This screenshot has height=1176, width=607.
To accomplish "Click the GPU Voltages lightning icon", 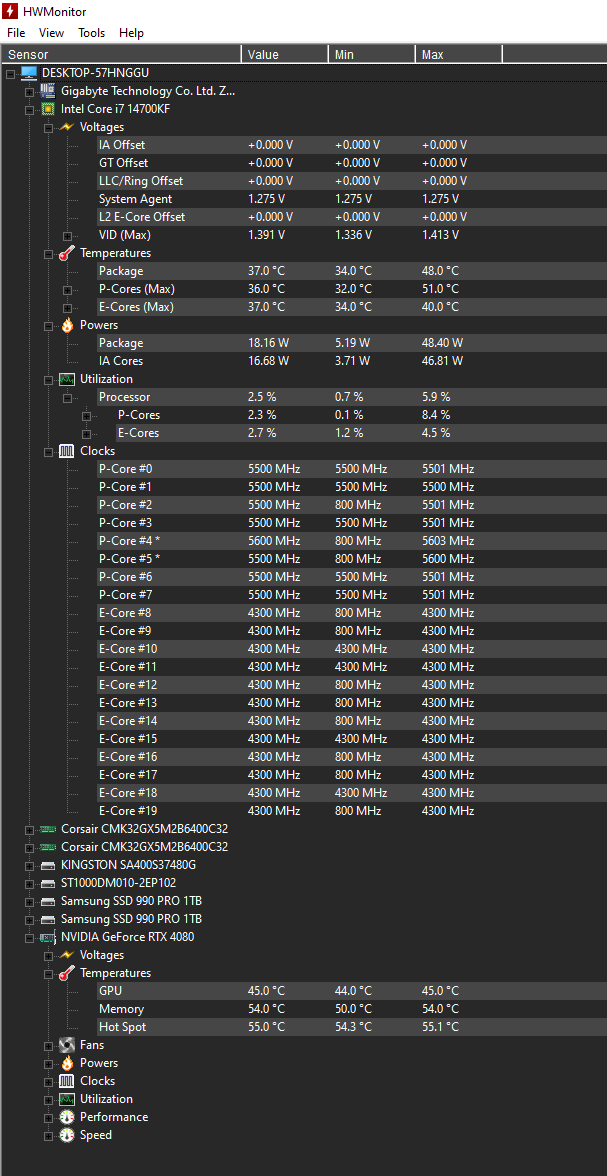I will pos(67,955).
